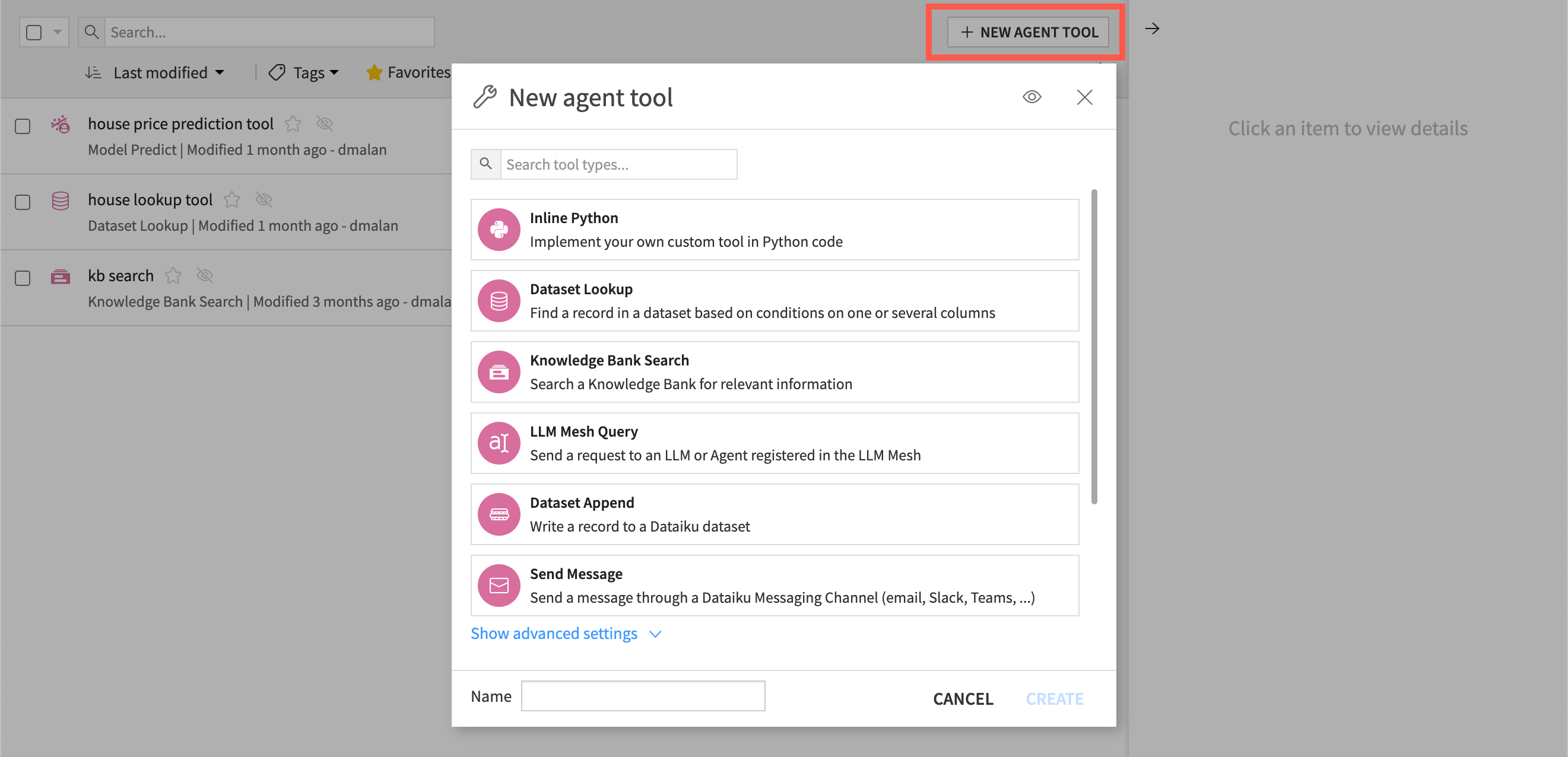Click the Dataset Append icon

click(x=499, y=514)
